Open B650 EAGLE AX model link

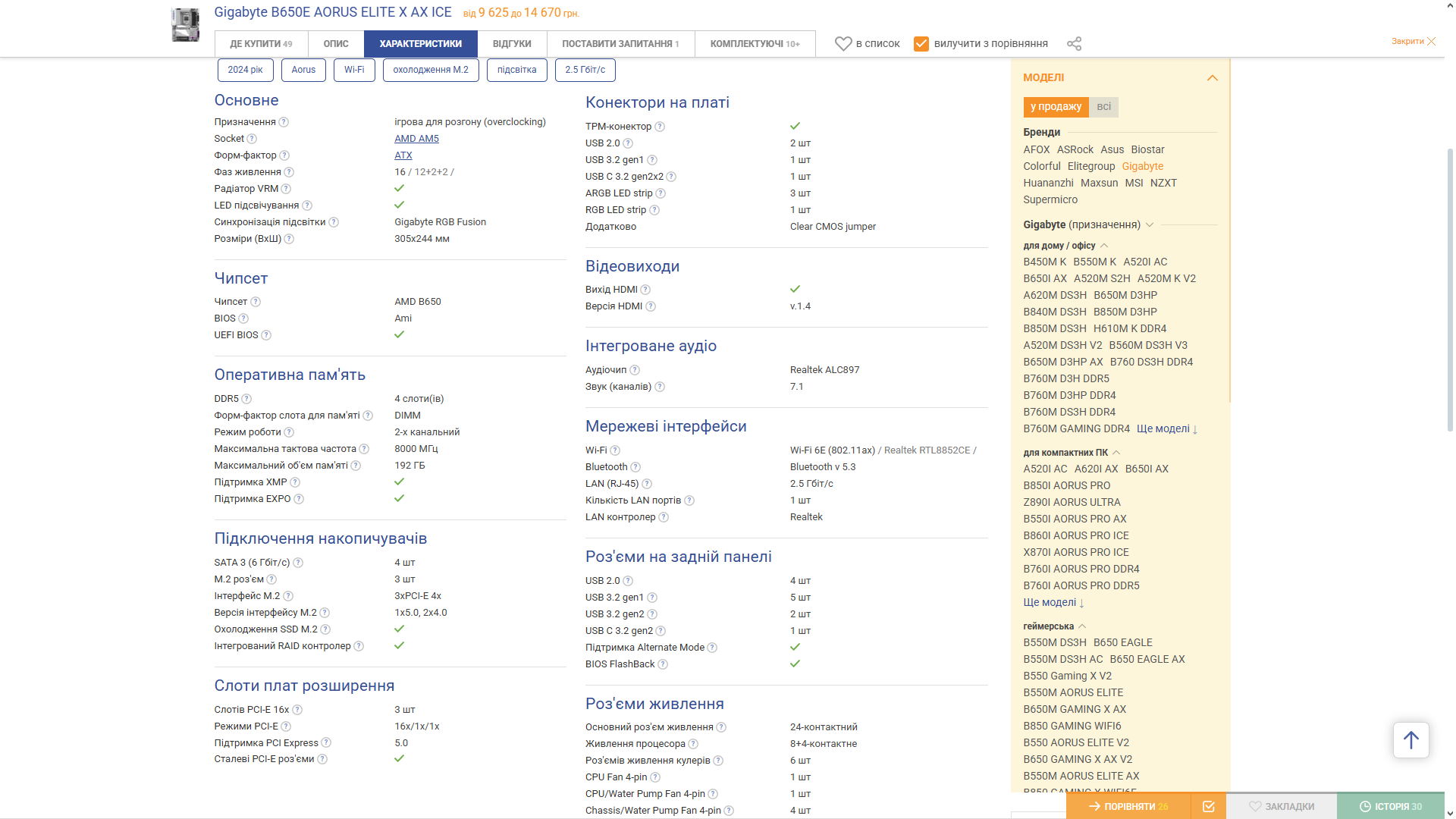pyautogui.click(x=1147, y=660)
